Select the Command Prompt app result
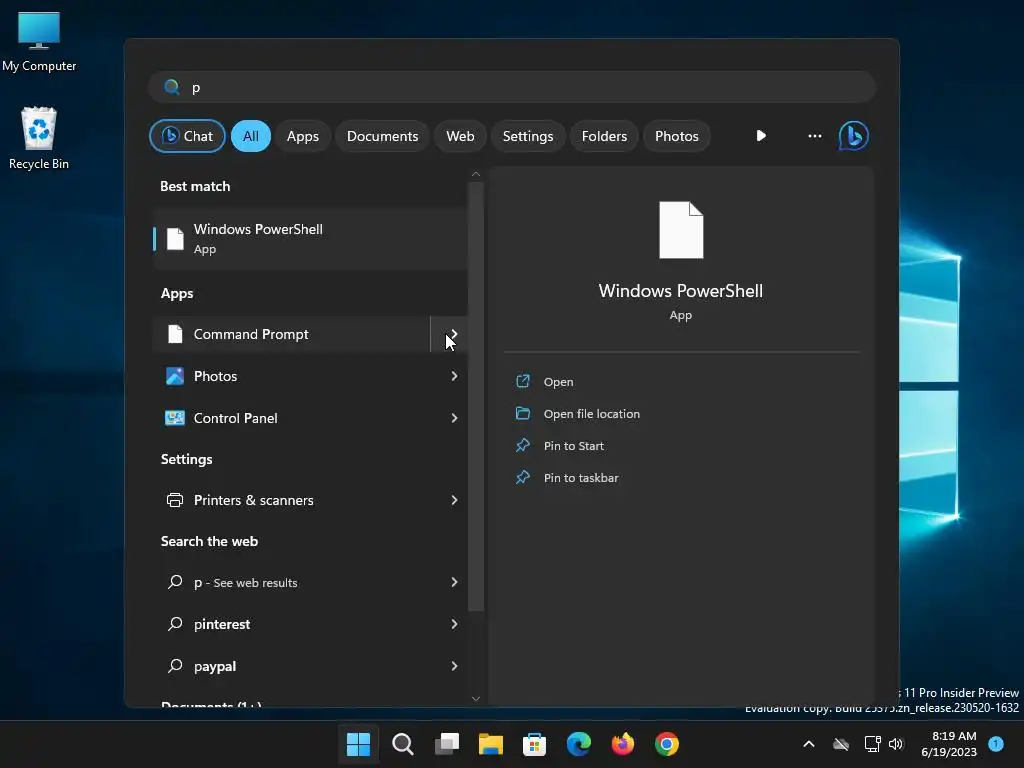The width and height of the screenshot is (1024, 768). coord(291,334)
